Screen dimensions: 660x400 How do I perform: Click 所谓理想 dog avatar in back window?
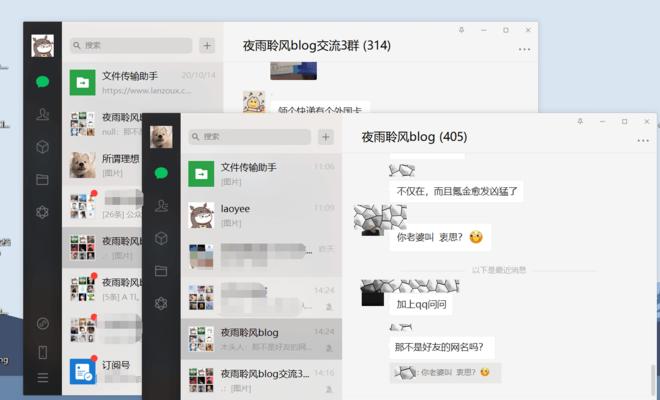(x=82, y=165)
